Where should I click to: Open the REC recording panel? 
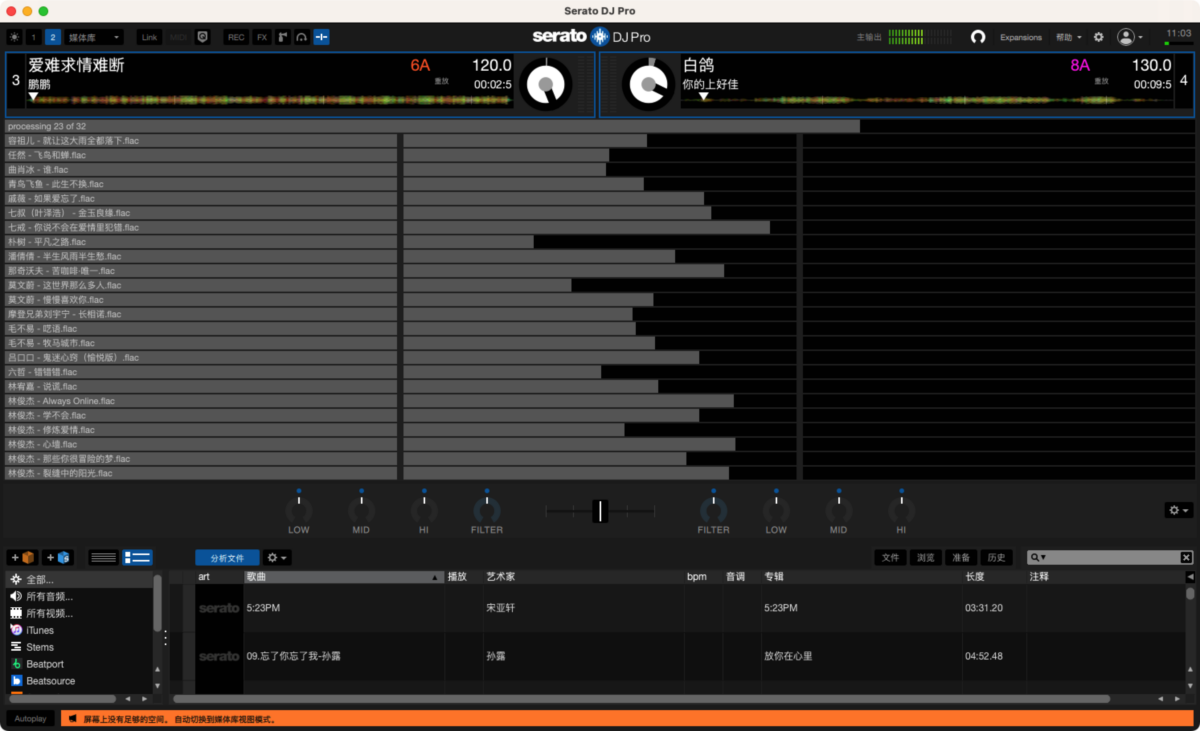click(x=236, y=37)
